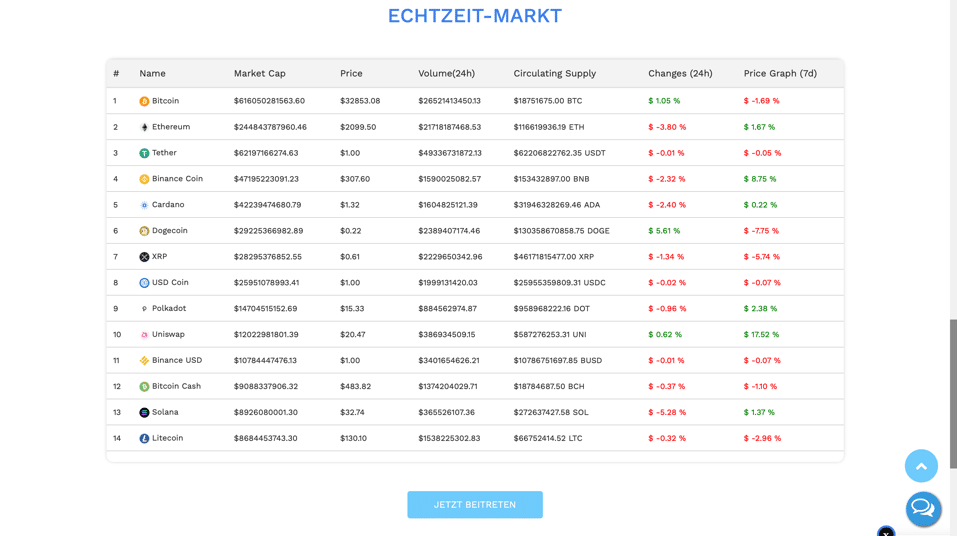
Task: Select the Litecoin name text
Action: [167, 438]
